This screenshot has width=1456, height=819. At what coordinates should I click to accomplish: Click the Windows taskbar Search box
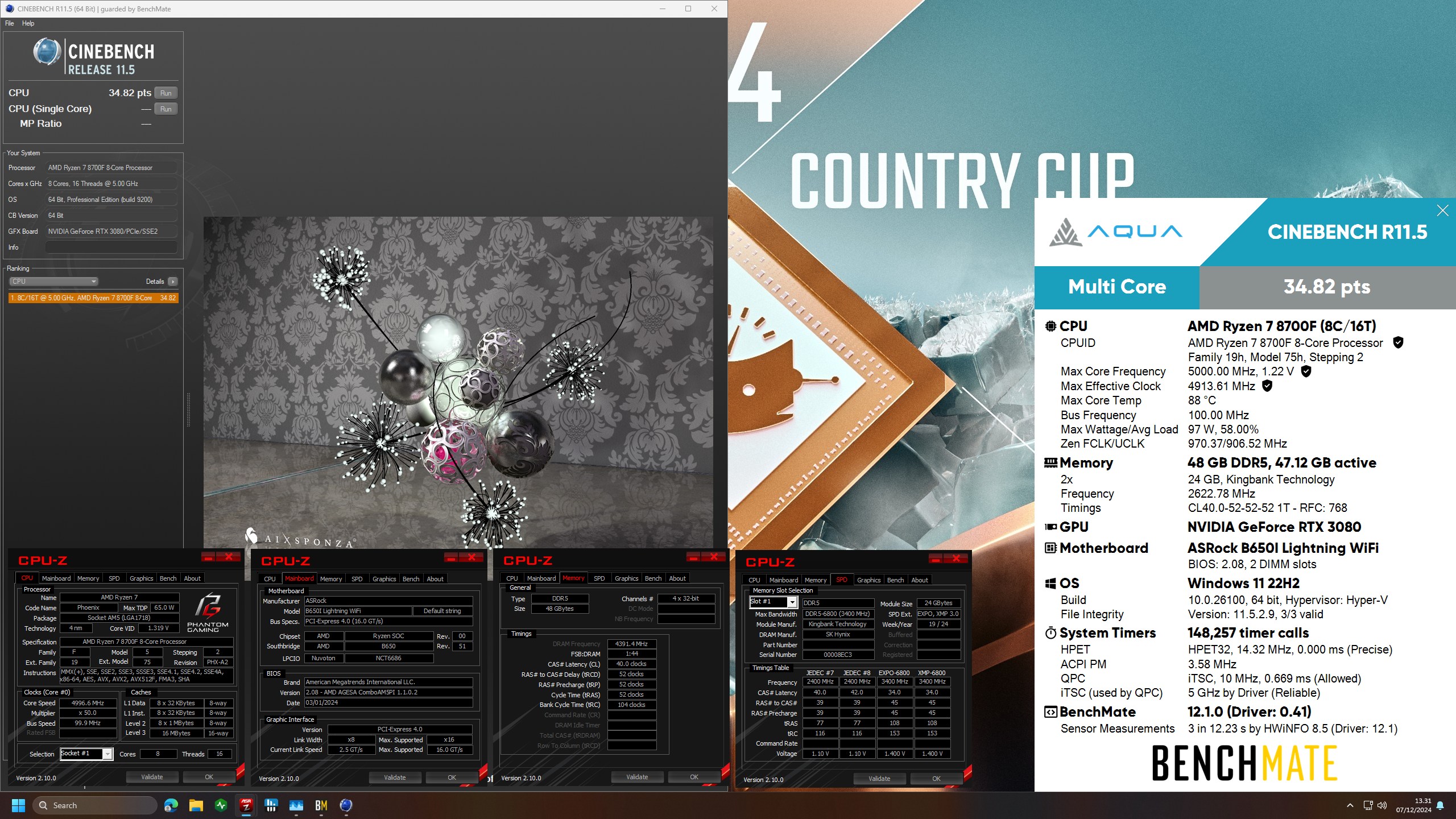click(95, 805)
